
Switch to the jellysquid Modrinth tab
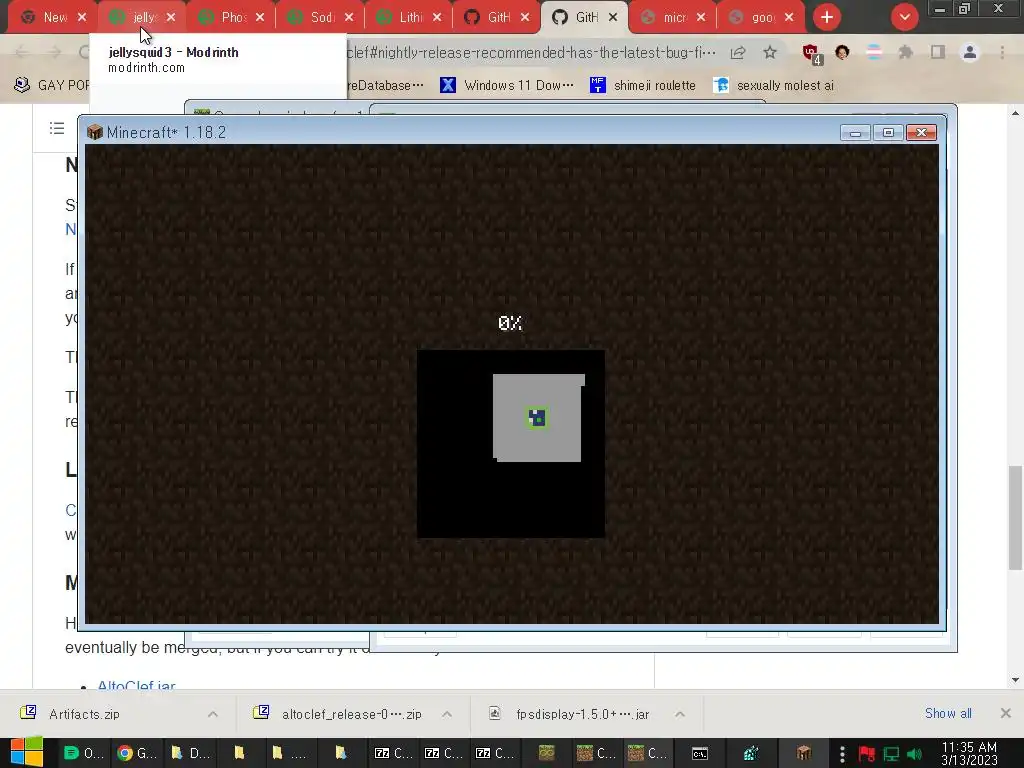(x=142, y=17)
